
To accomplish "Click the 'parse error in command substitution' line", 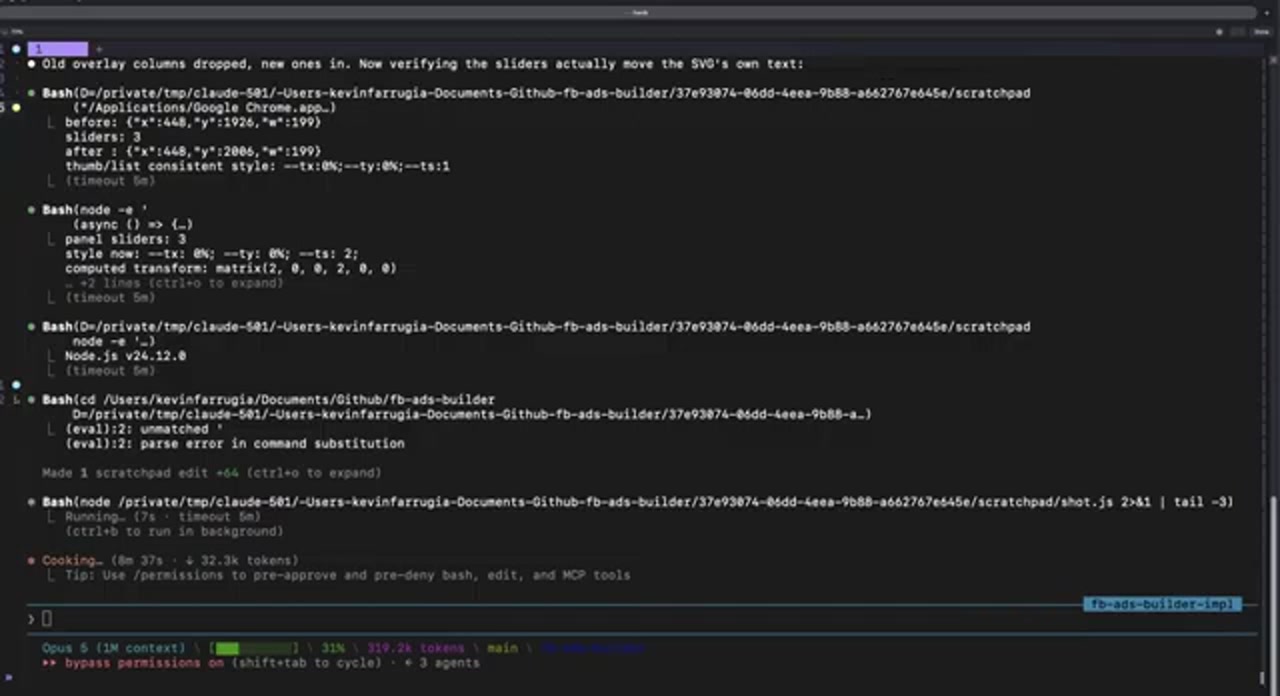I will coord(235,444).
